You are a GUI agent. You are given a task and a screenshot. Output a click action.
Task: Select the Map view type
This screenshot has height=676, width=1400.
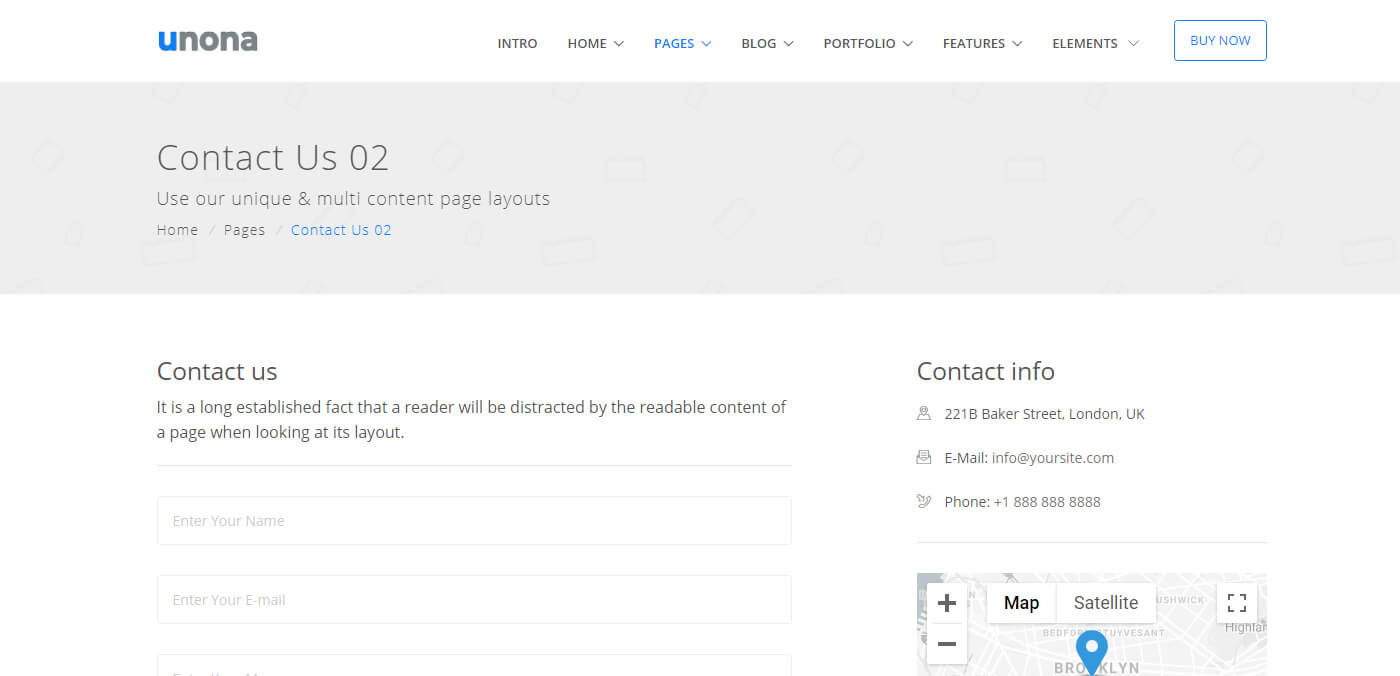click(x=1021, y=603)
